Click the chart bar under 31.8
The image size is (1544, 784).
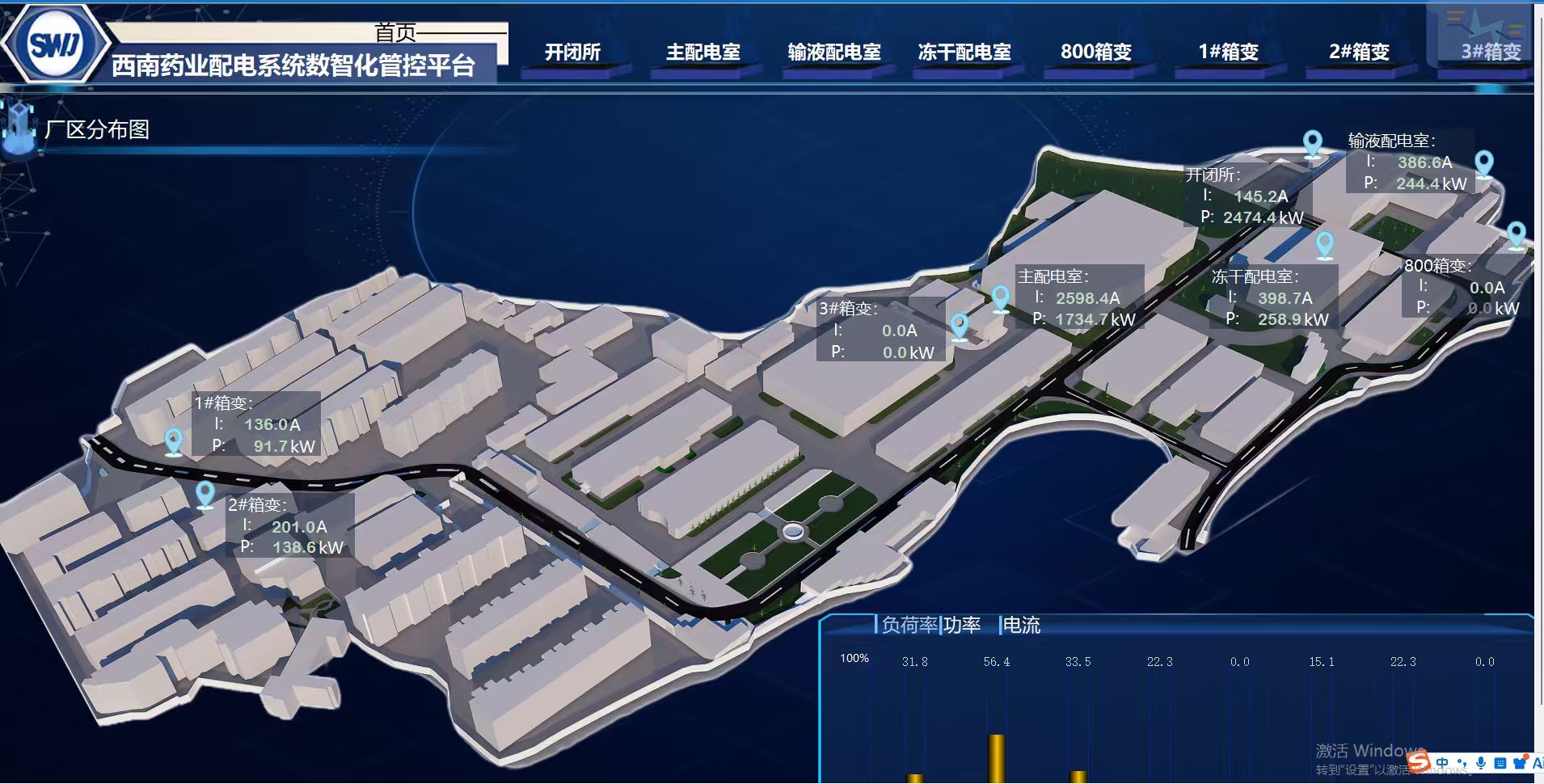pyautogui.click(x=915, y=779)
